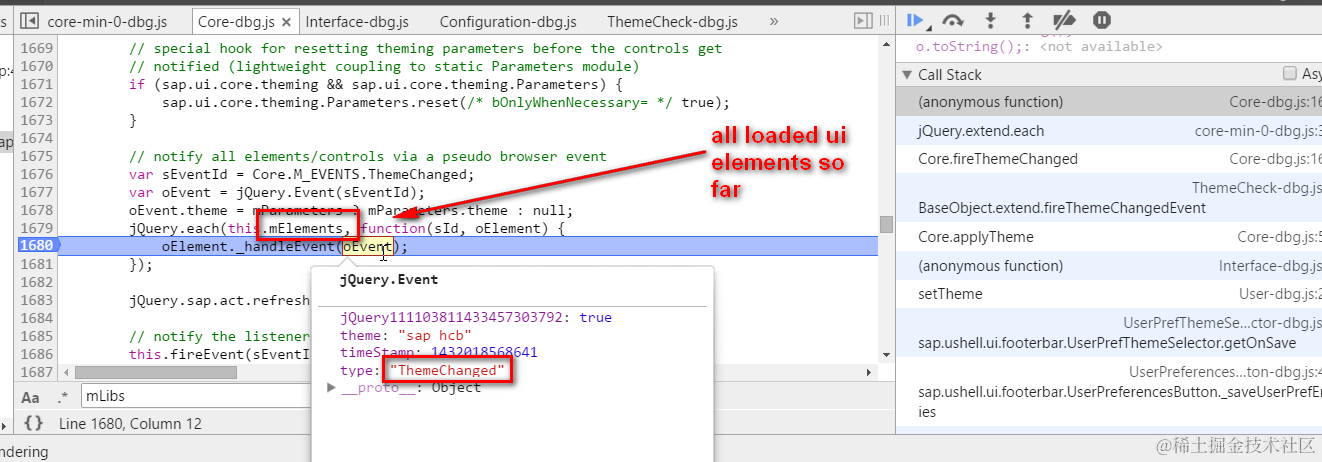
Task: Select the anonymous function Interface-dbg.js frame
Action: pyautogui.click(x=1109, y=266)
